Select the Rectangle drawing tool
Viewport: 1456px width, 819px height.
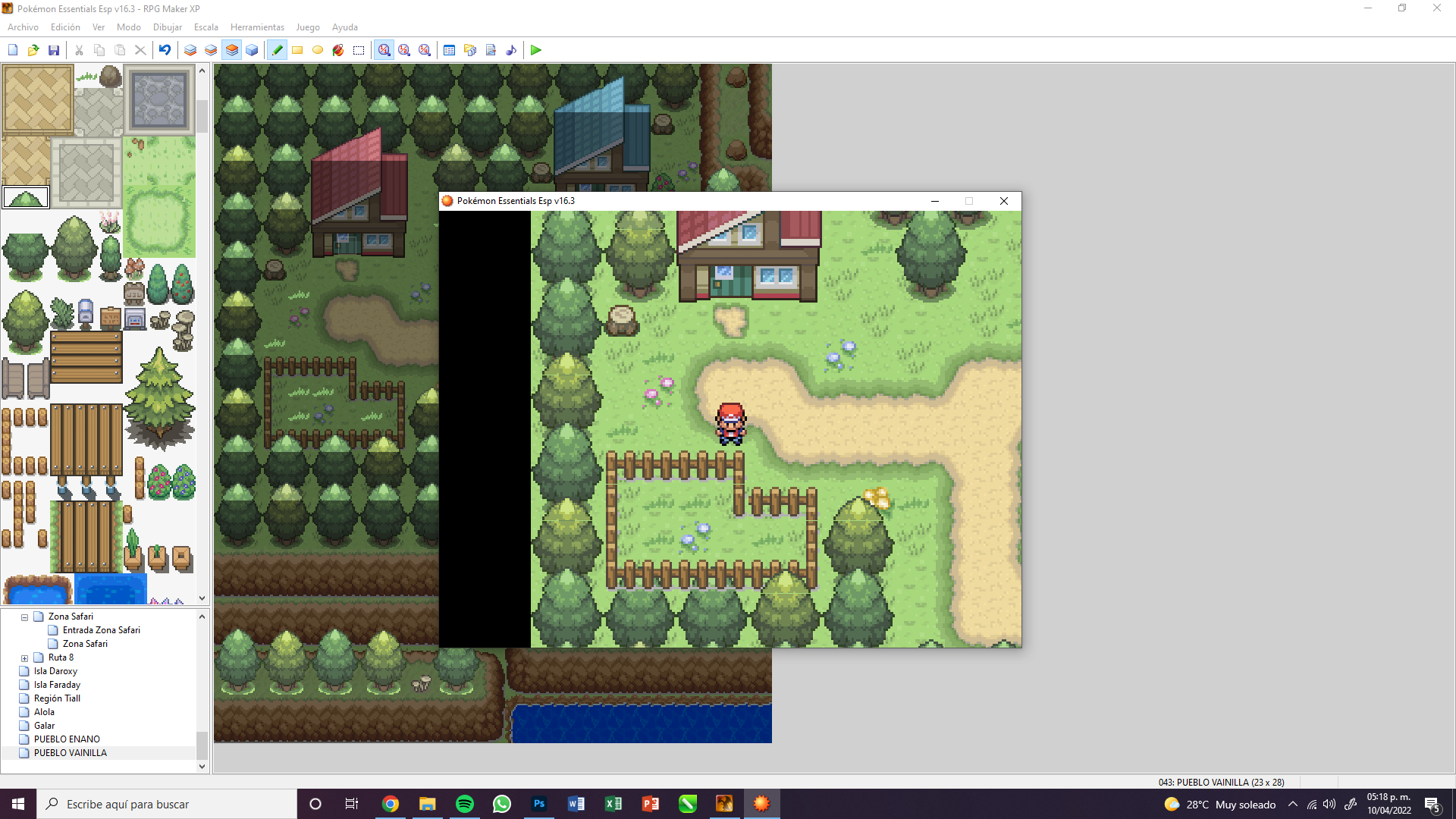point(297,50)
